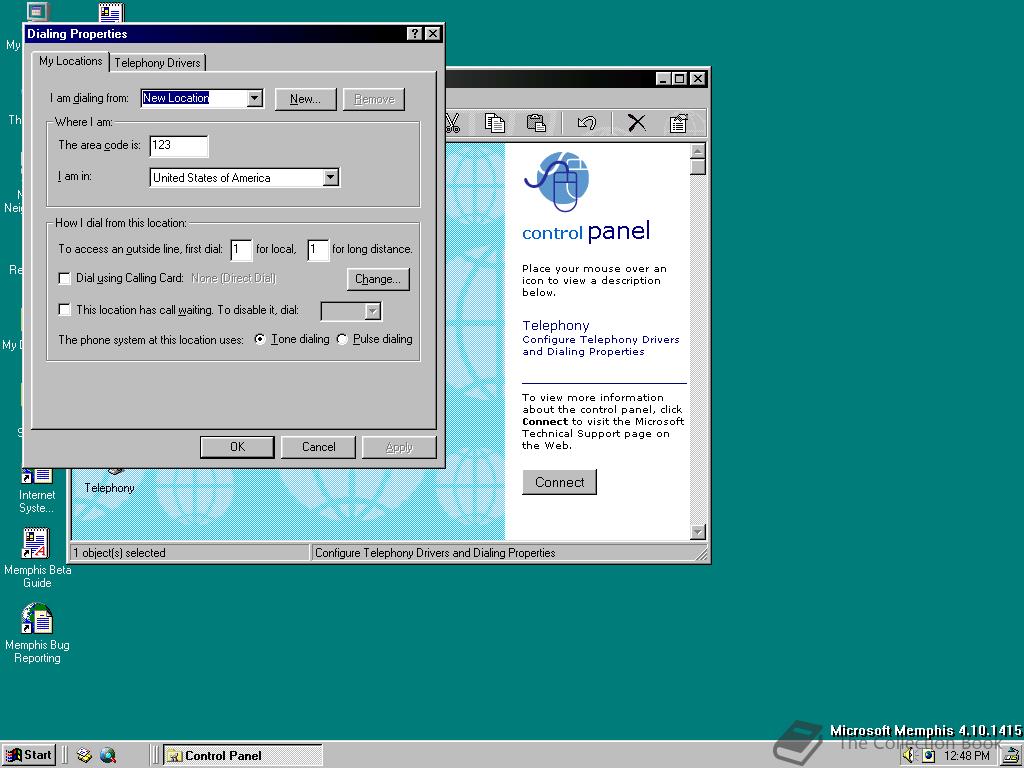Click the Control Panel taskbar button

(x=243, y=756)
